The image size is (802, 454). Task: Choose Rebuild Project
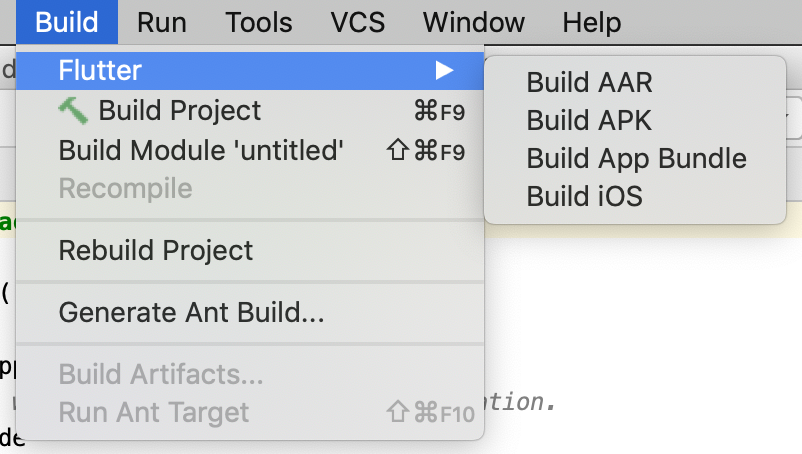coord(156,250)
